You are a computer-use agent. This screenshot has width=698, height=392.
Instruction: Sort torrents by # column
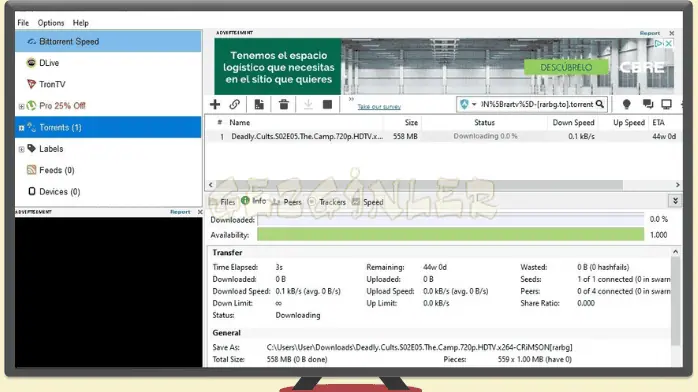coord(219,122)
